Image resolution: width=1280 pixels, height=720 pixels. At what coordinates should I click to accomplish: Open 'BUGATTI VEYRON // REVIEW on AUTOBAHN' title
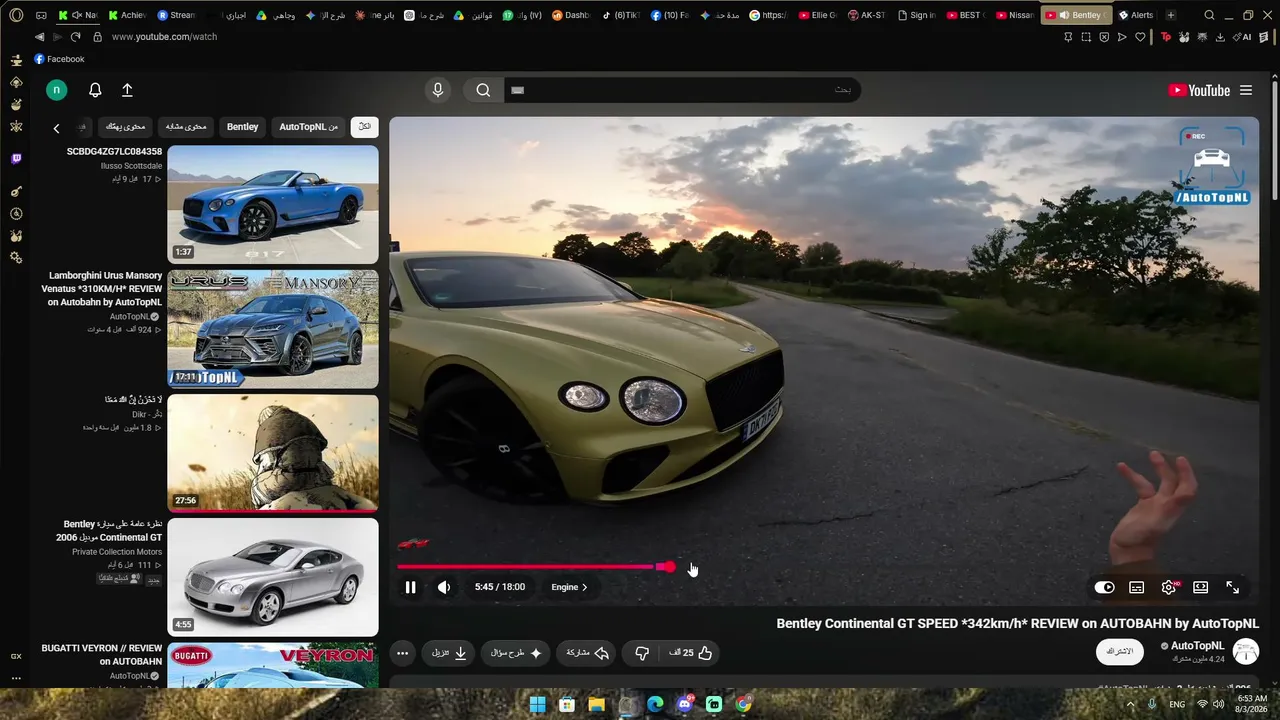[x=102, y=655]
